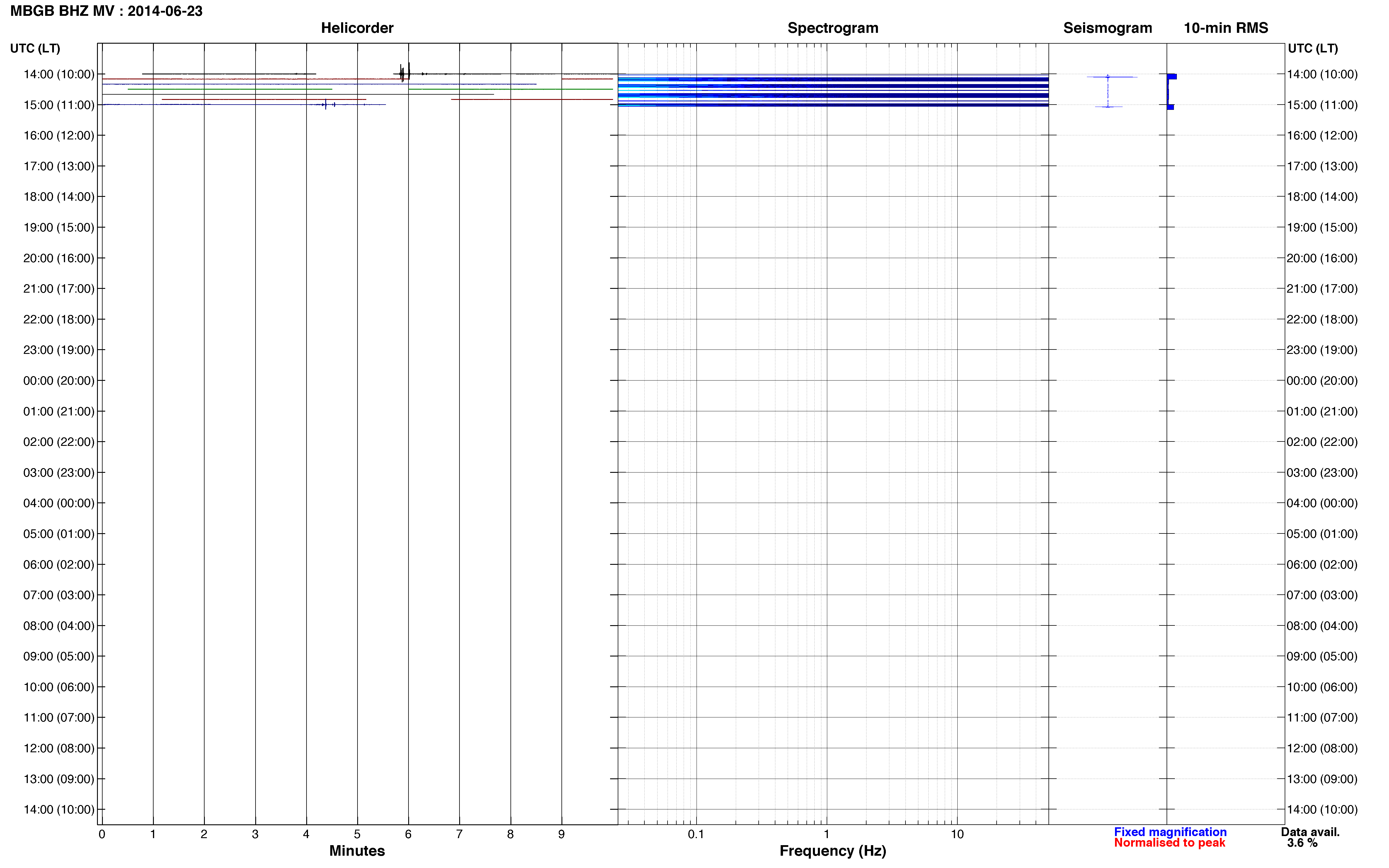Click the 'Normalised to peak' legend text
This screenshot has height=868, width=1389.
pos(1169,843)
